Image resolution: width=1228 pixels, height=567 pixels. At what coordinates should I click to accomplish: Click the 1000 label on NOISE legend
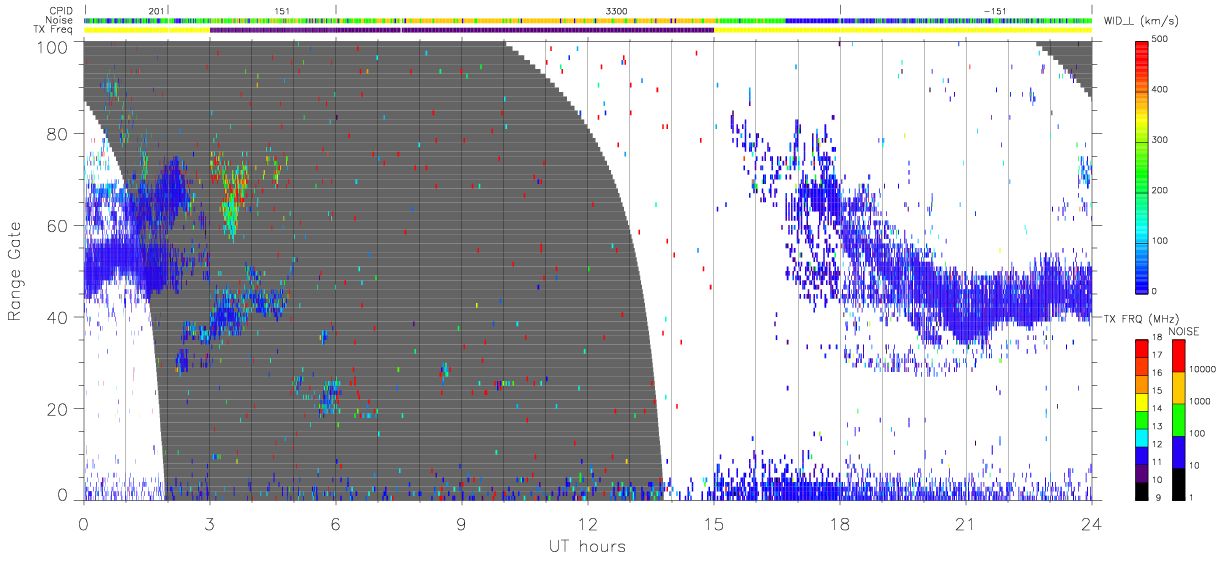tap(1199, 402)
